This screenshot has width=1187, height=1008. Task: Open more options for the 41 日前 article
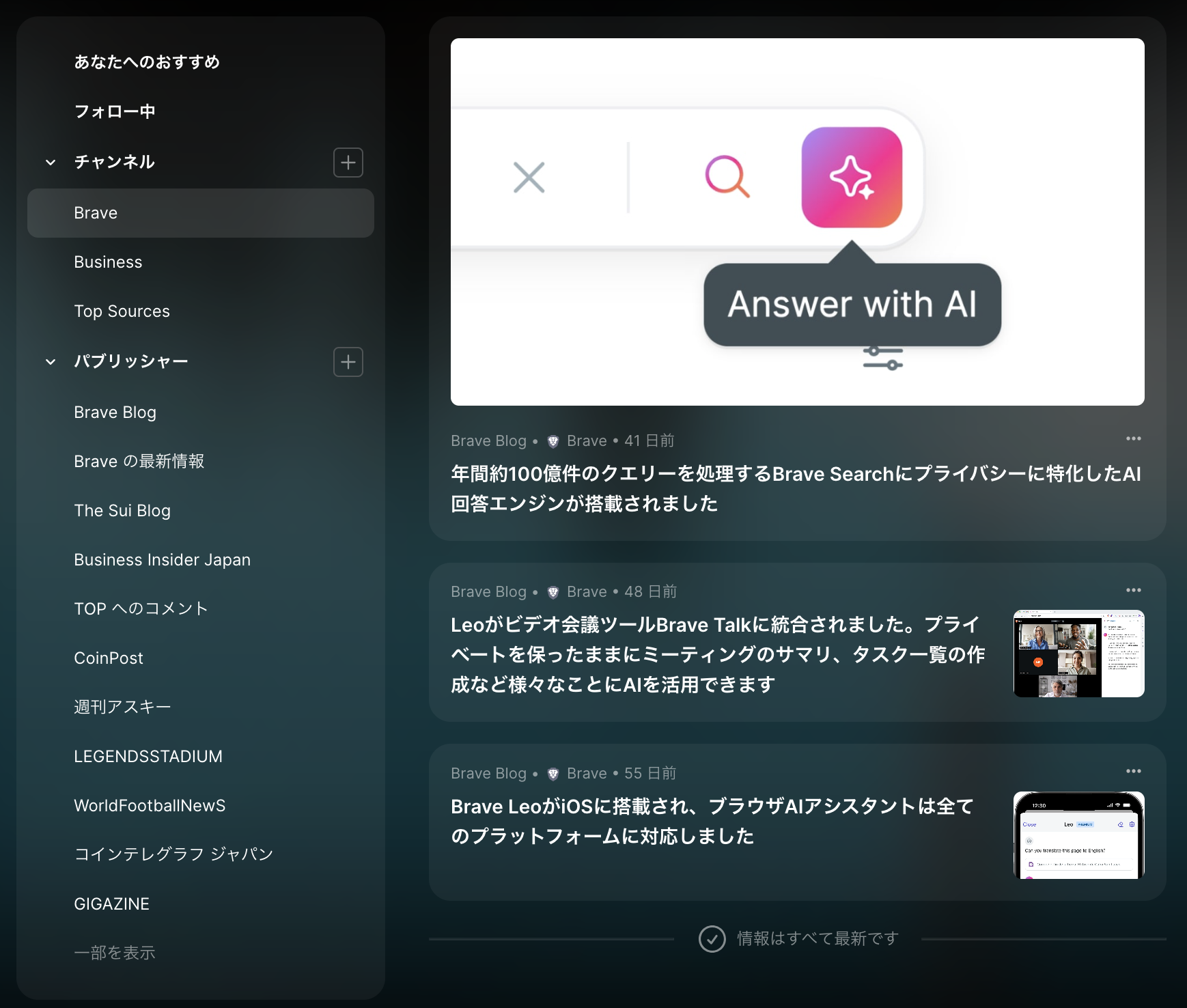[1134, 438]
